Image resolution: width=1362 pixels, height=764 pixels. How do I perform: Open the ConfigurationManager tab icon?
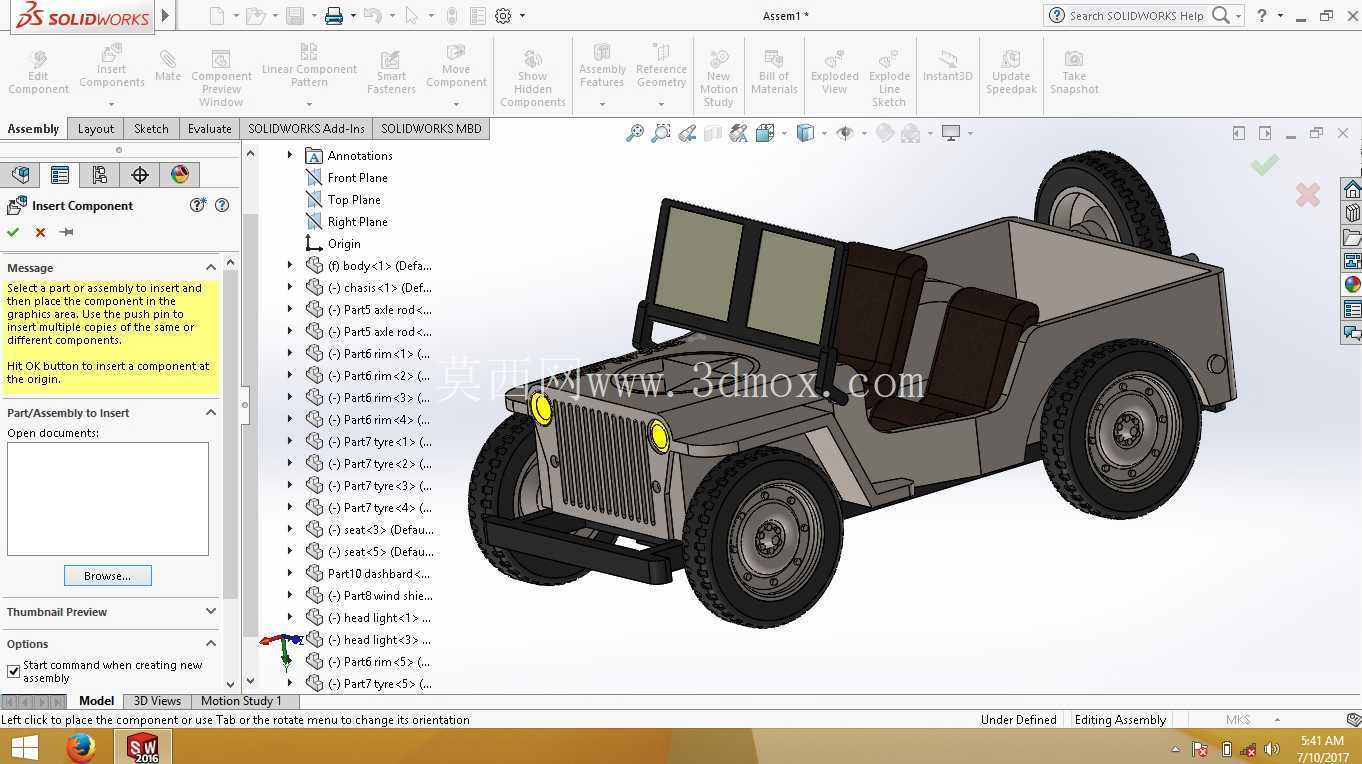coord(100,175)
